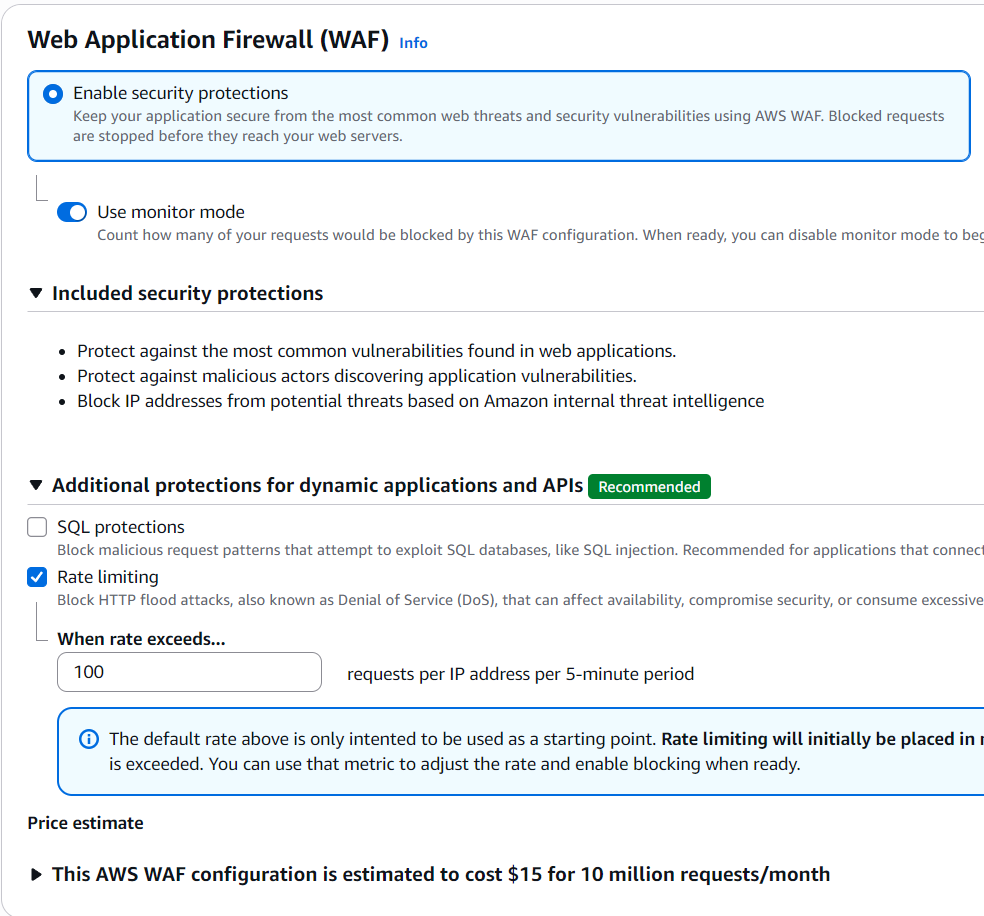Click the Rate limiting label text
The height and width of the screenshot is (916, 984).
108,577
